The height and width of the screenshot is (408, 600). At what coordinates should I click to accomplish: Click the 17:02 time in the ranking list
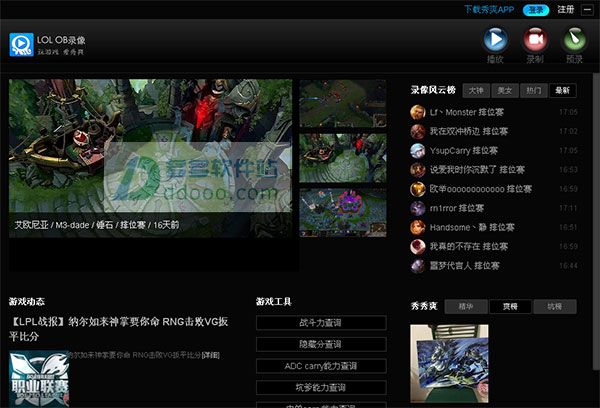[568, 131]
